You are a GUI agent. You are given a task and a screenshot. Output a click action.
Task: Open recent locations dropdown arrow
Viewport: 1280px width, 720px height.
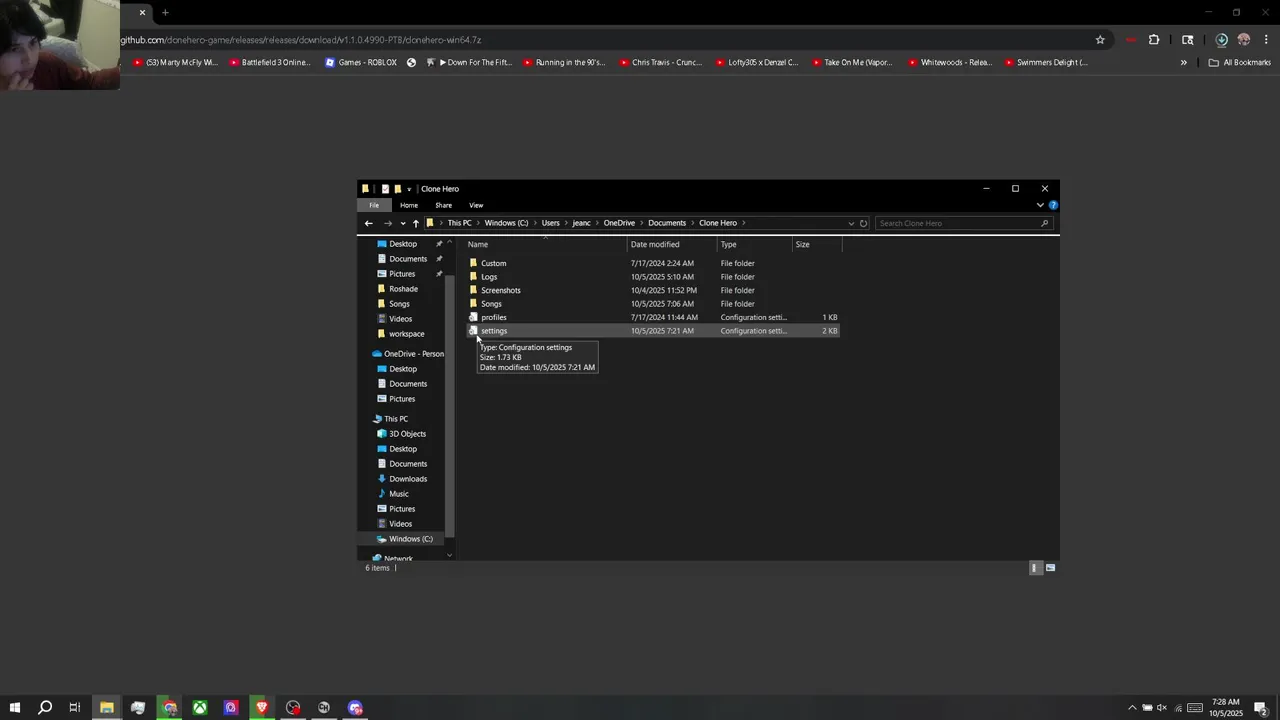tap(403, 223)
